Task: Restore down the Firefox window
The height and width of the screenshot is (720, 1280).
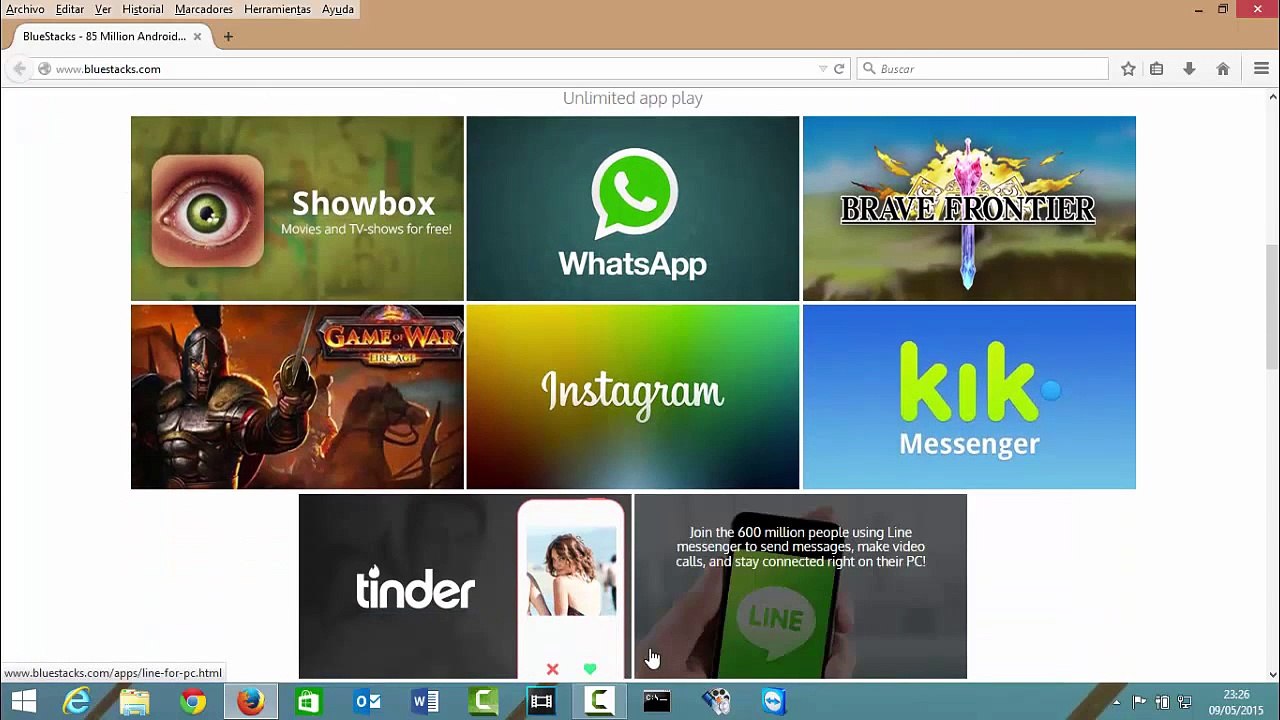Action: coord(1223,9)
